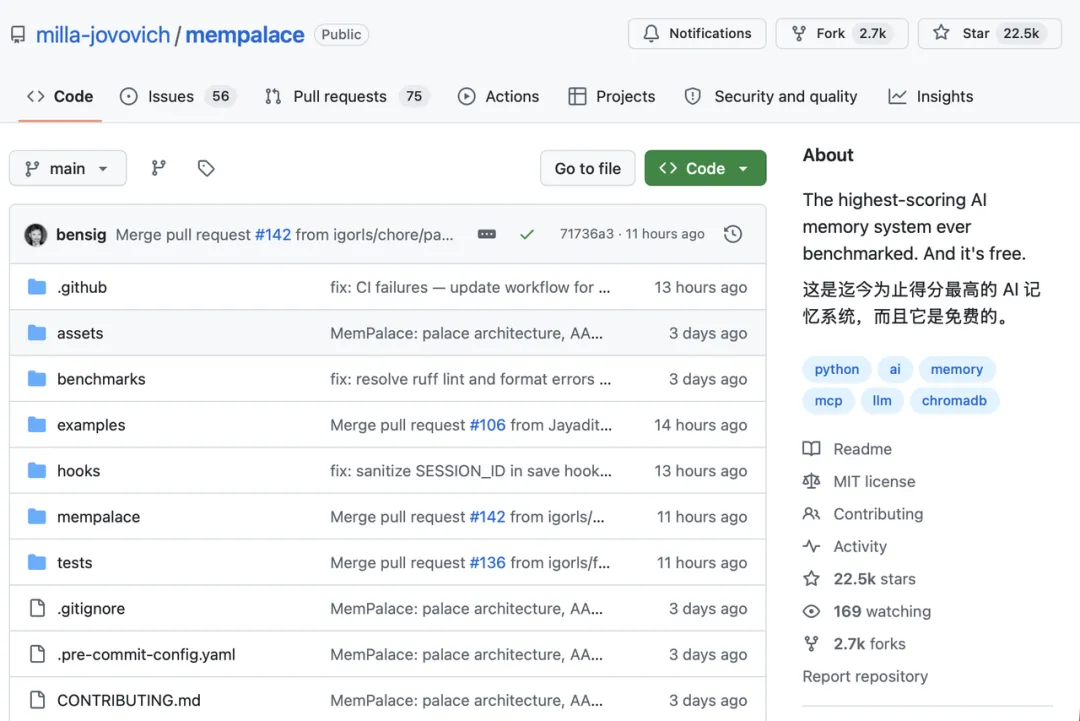Click the green commit status checkmark

click(x=527, y=234)
